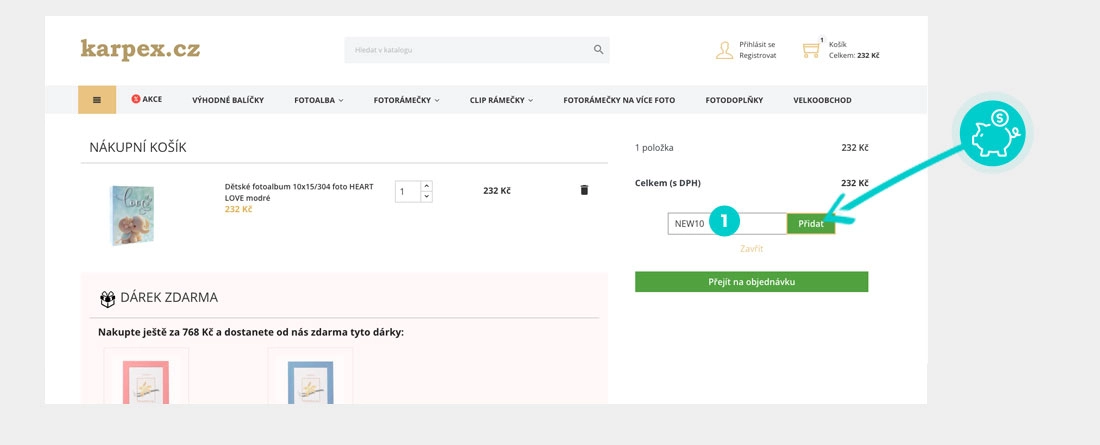Decrease the album quantity by one

pyautogui.click(x=427, y=197)
